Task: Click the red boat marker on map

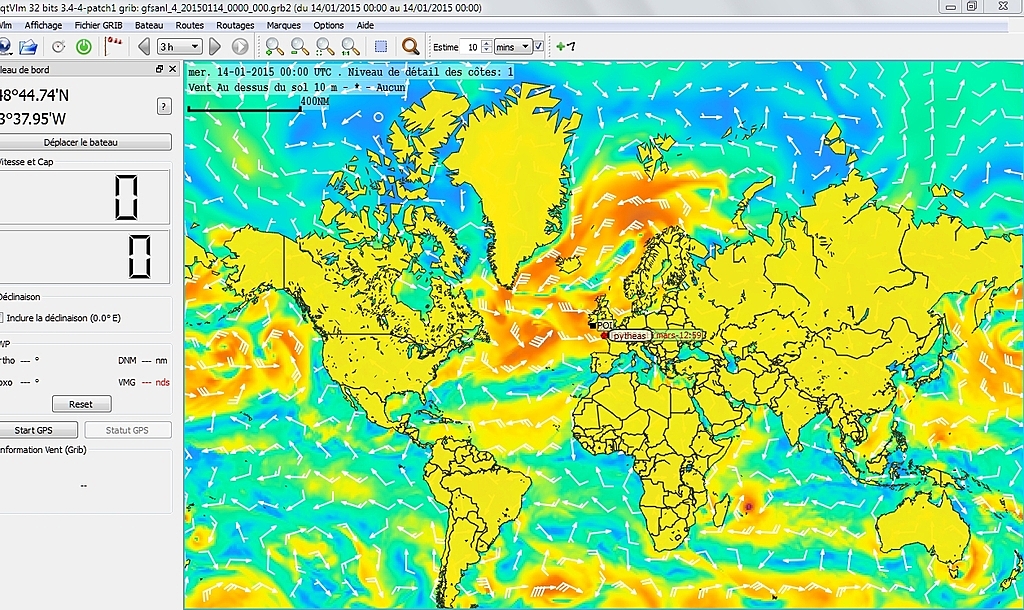Action: (x=605, y=336)
